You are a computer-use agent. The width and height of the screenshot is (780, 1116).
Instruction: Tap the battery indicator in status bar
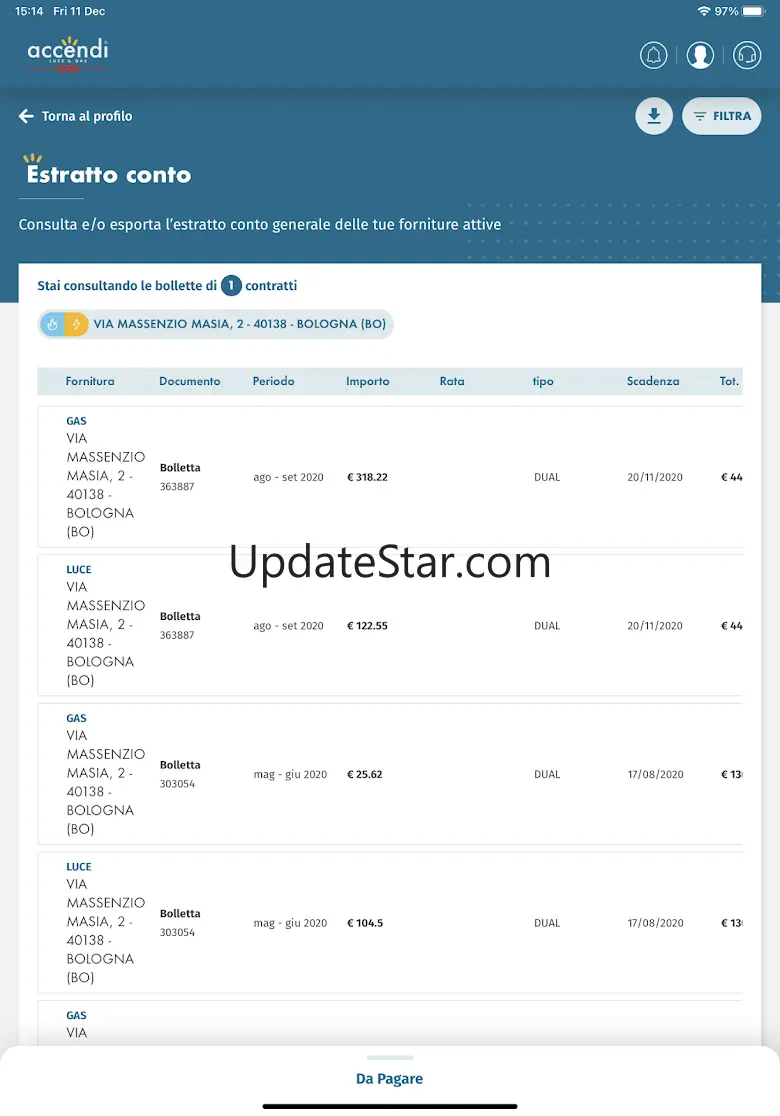click(x=753, y=11)
